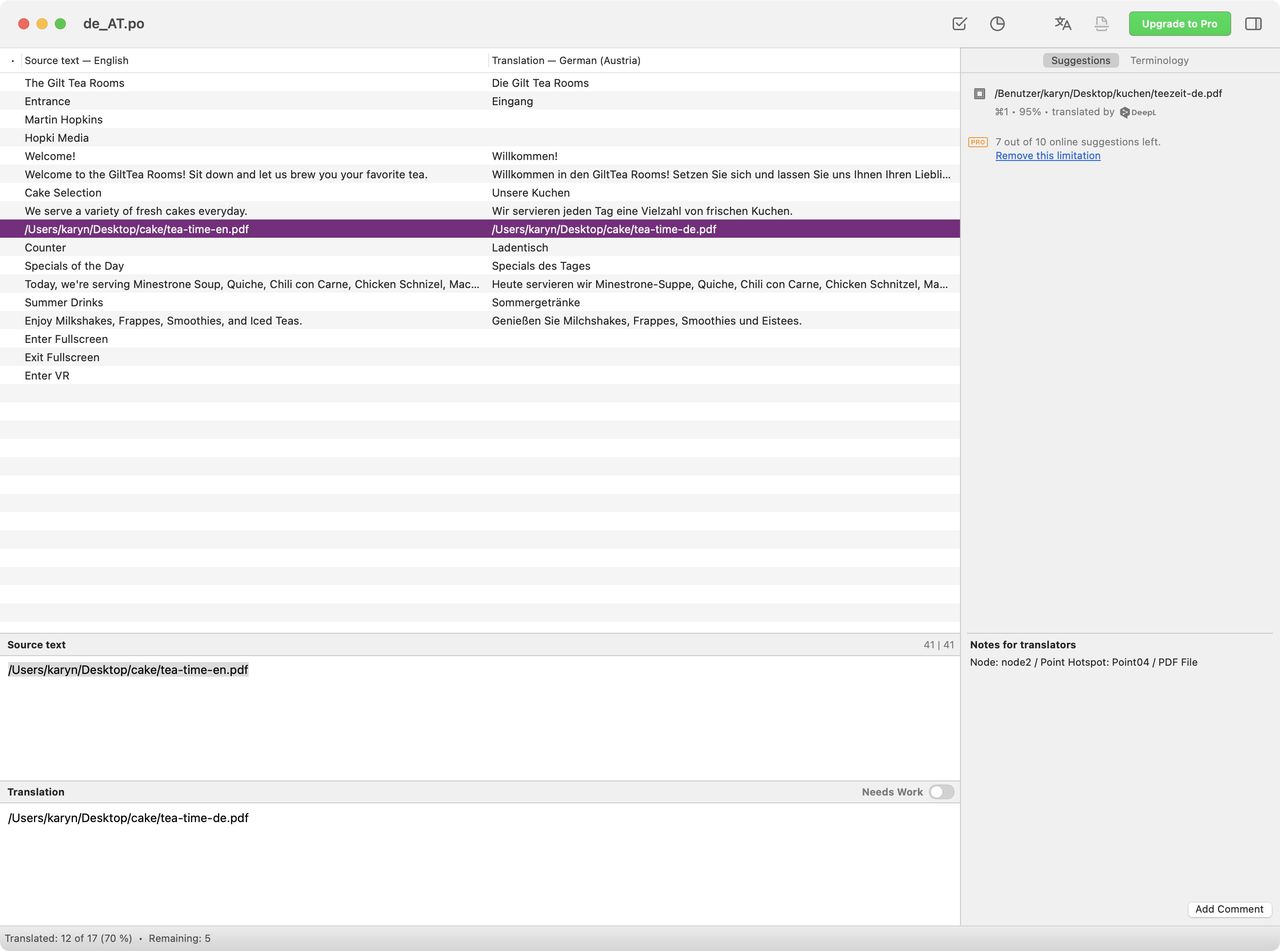1280x951 pixels.
Task: Enable the Needs Work toggle
Action: point(939,791)
